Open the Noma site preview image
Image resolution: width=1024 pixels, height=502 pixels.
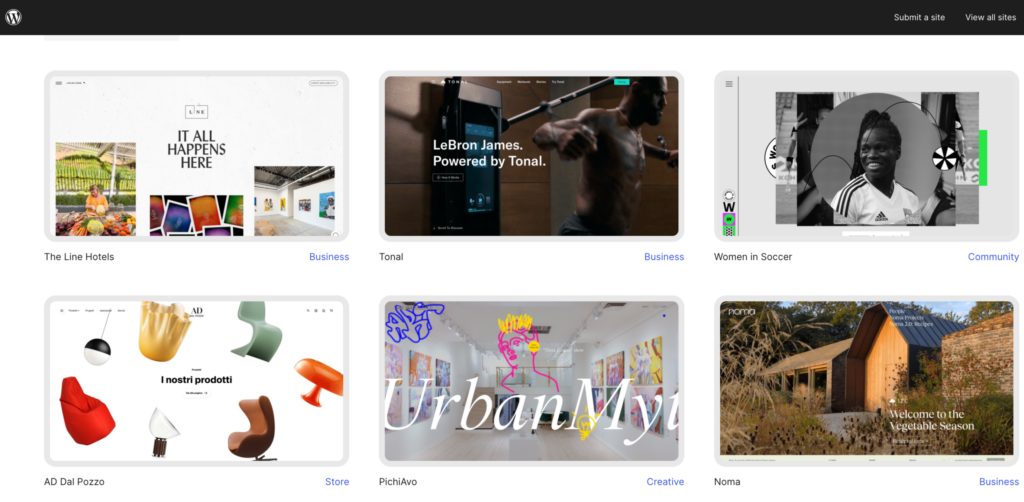866,381
